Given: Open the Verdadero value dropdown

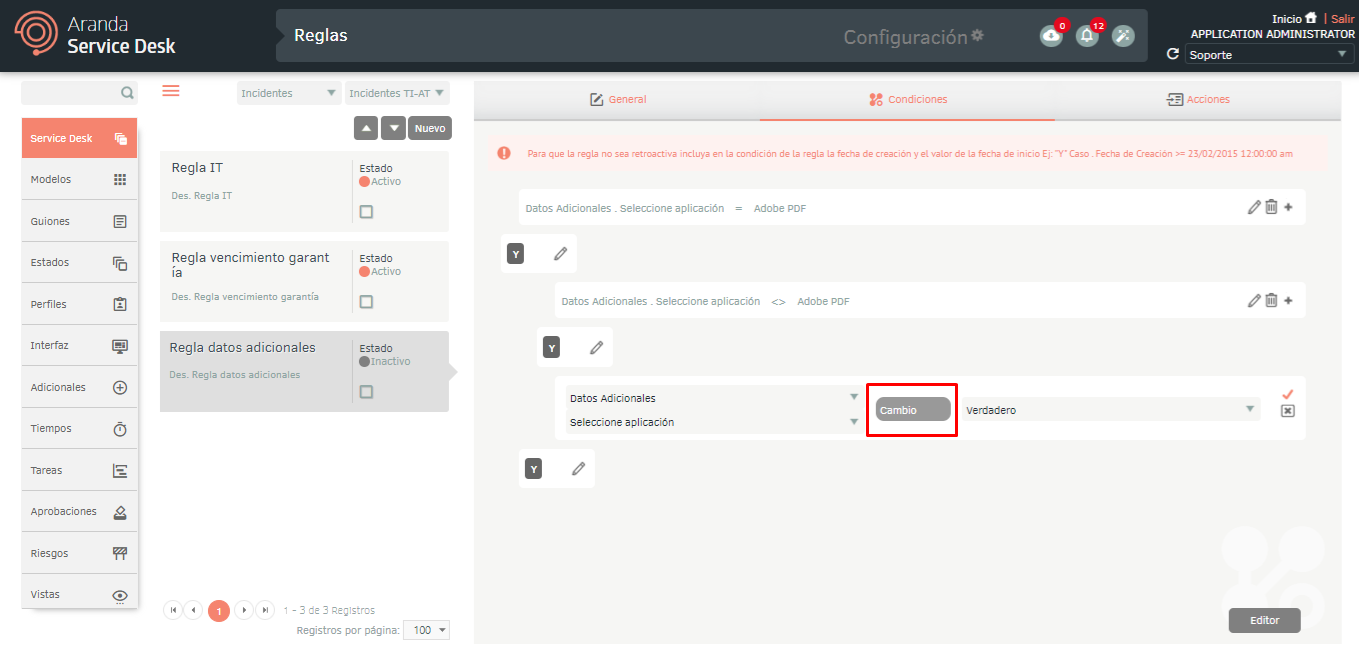Looking at the screenshot, I should click(x=1110, y=410).
